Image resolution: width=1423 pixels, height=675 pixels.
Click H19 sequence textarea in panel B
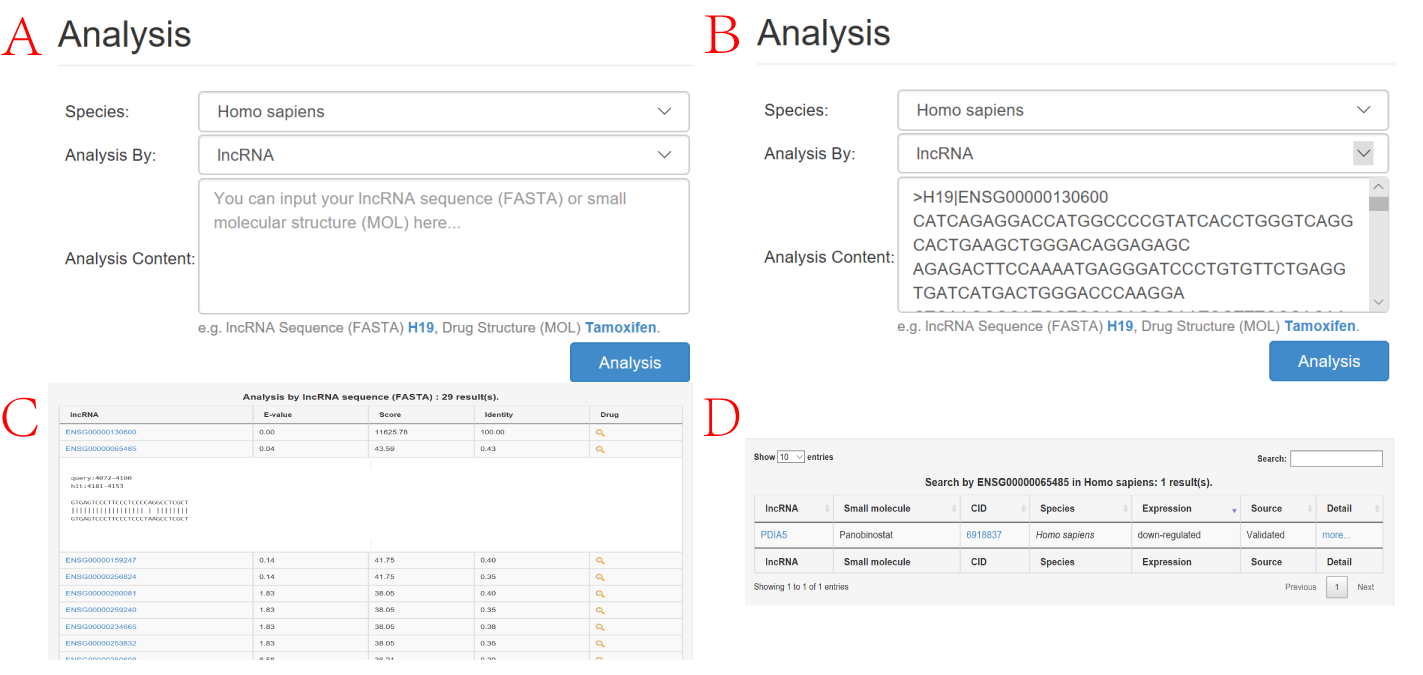1133,245
